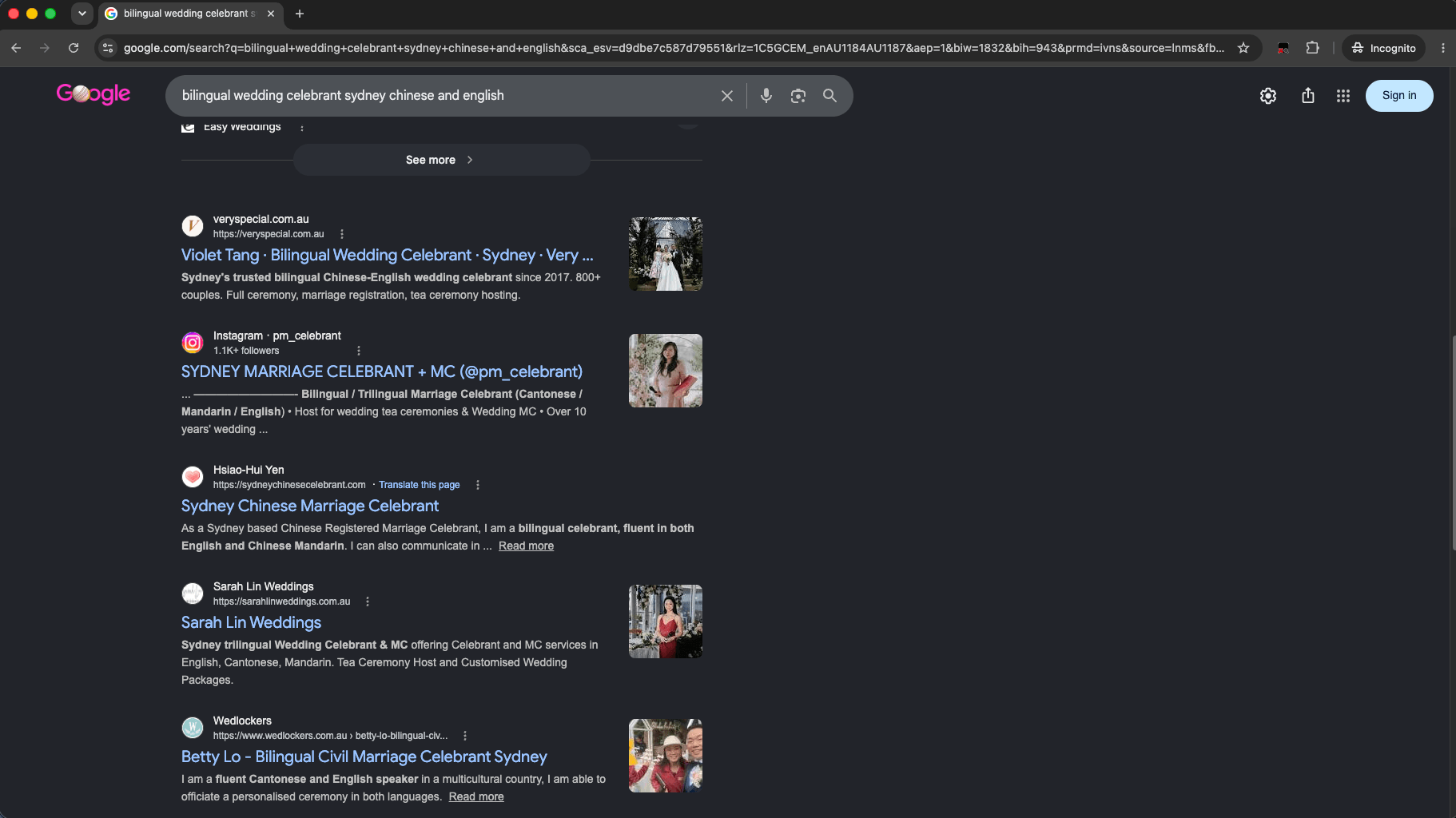Start voice search with the microphone icon
Screen dimensions: 1456x818
pos(766,96)
